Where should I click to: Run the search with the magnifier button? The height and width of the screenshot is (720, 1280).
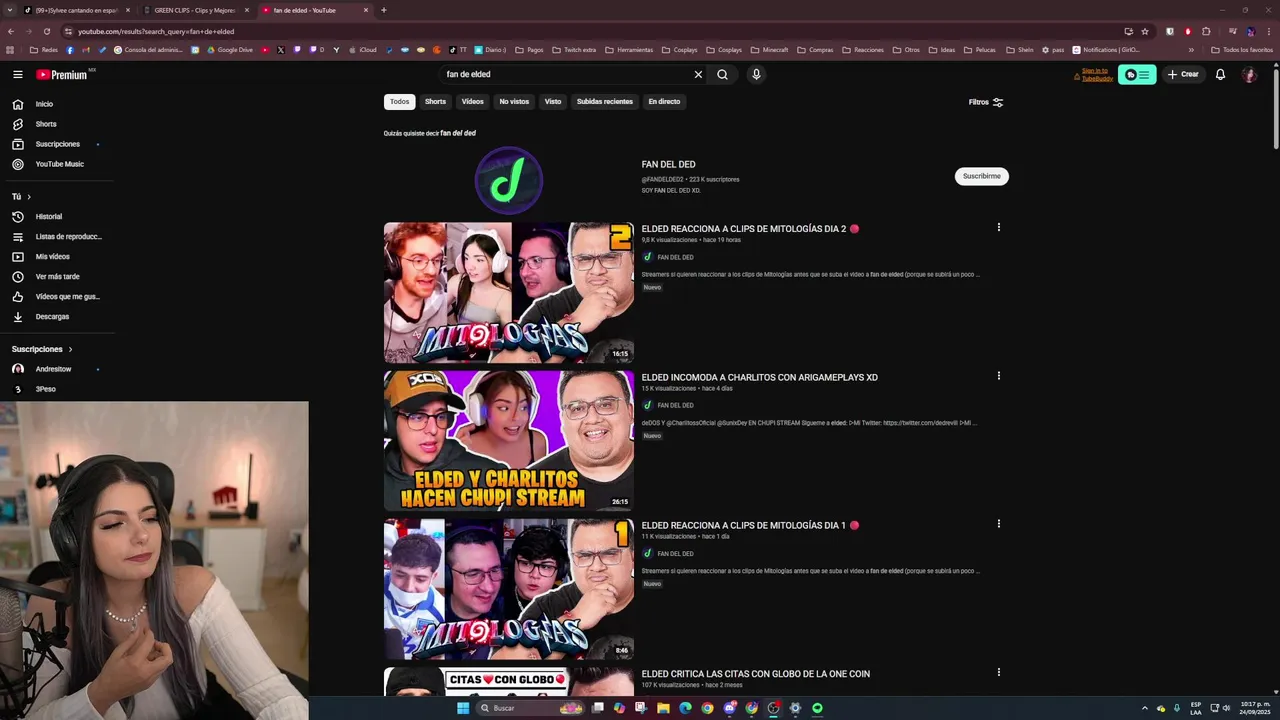click(x=722, y=74)
